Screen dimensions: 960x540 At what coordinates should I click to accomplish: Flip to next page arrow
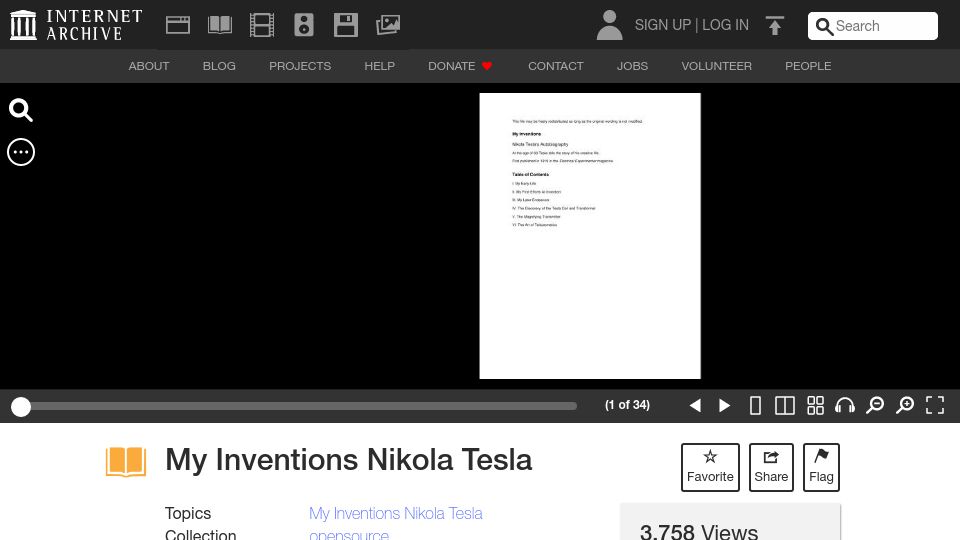[724, 405]
